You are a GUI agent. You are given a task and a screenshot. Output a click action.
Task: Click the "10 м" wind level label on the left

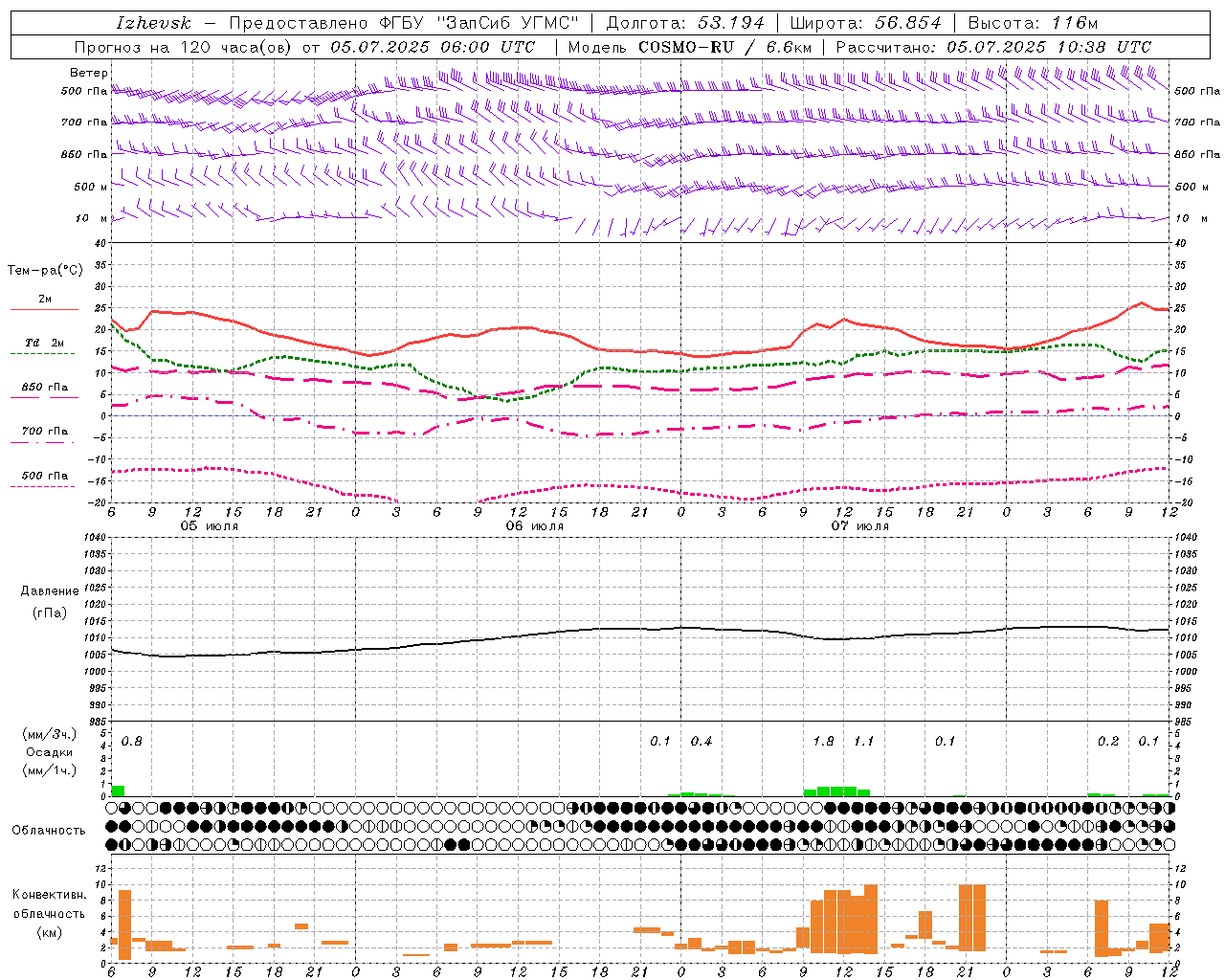92,218
